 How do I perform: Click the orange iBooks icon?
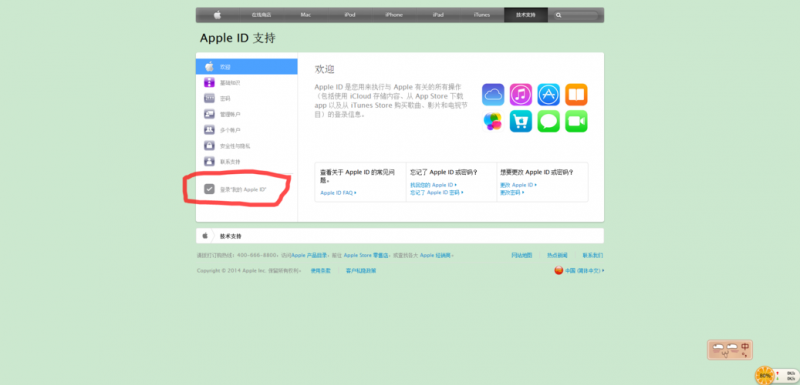[x=576, y=94]
